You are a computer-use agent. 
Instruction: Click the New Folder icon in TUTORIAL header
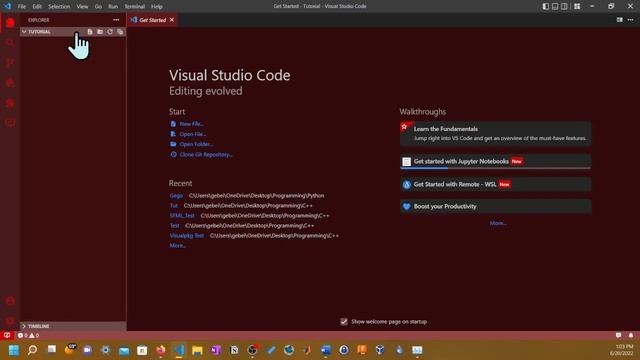(100, 32)
